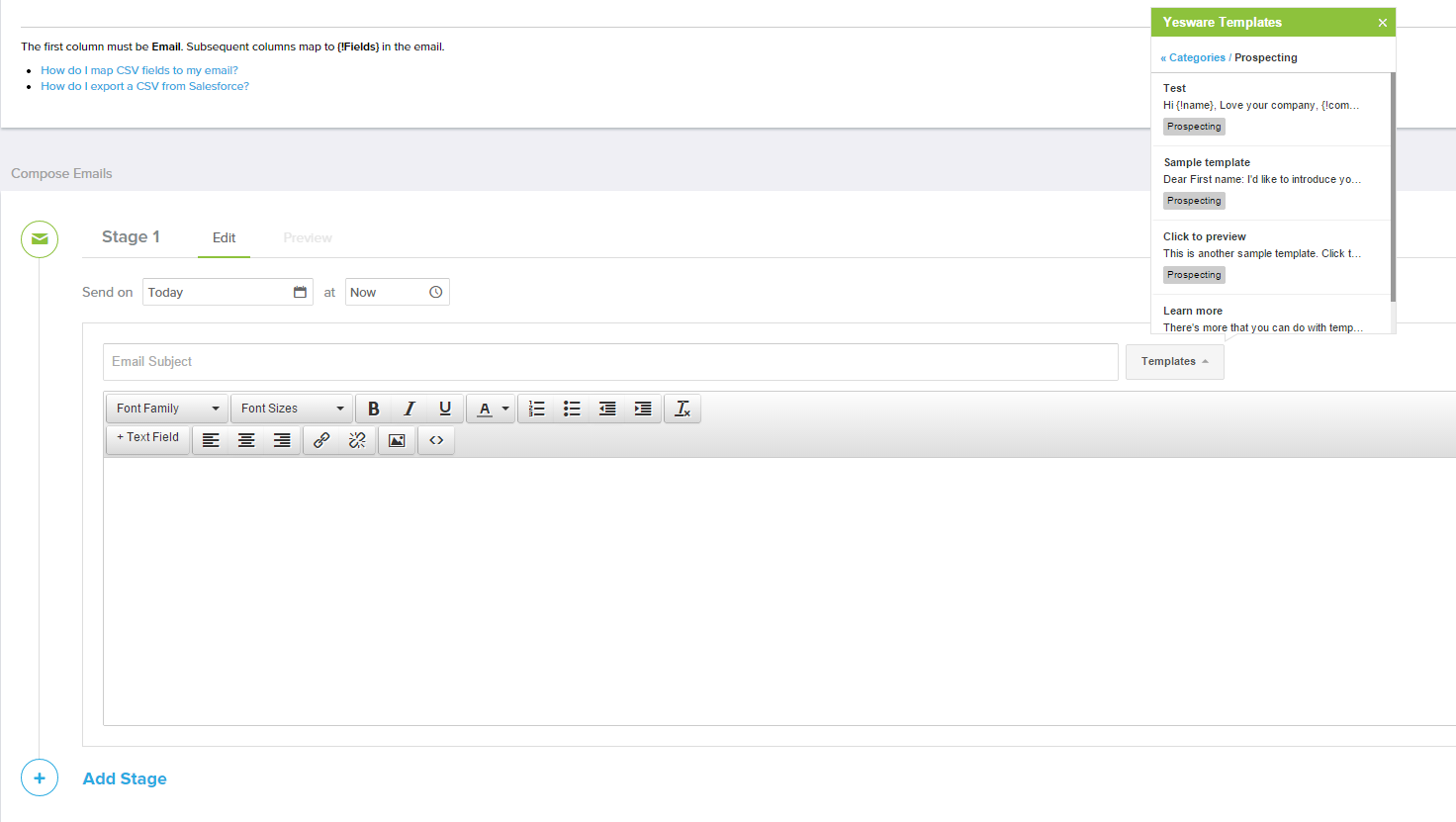
Task: Click the plus circle Add Stage icon
Action: pos(40,777)
